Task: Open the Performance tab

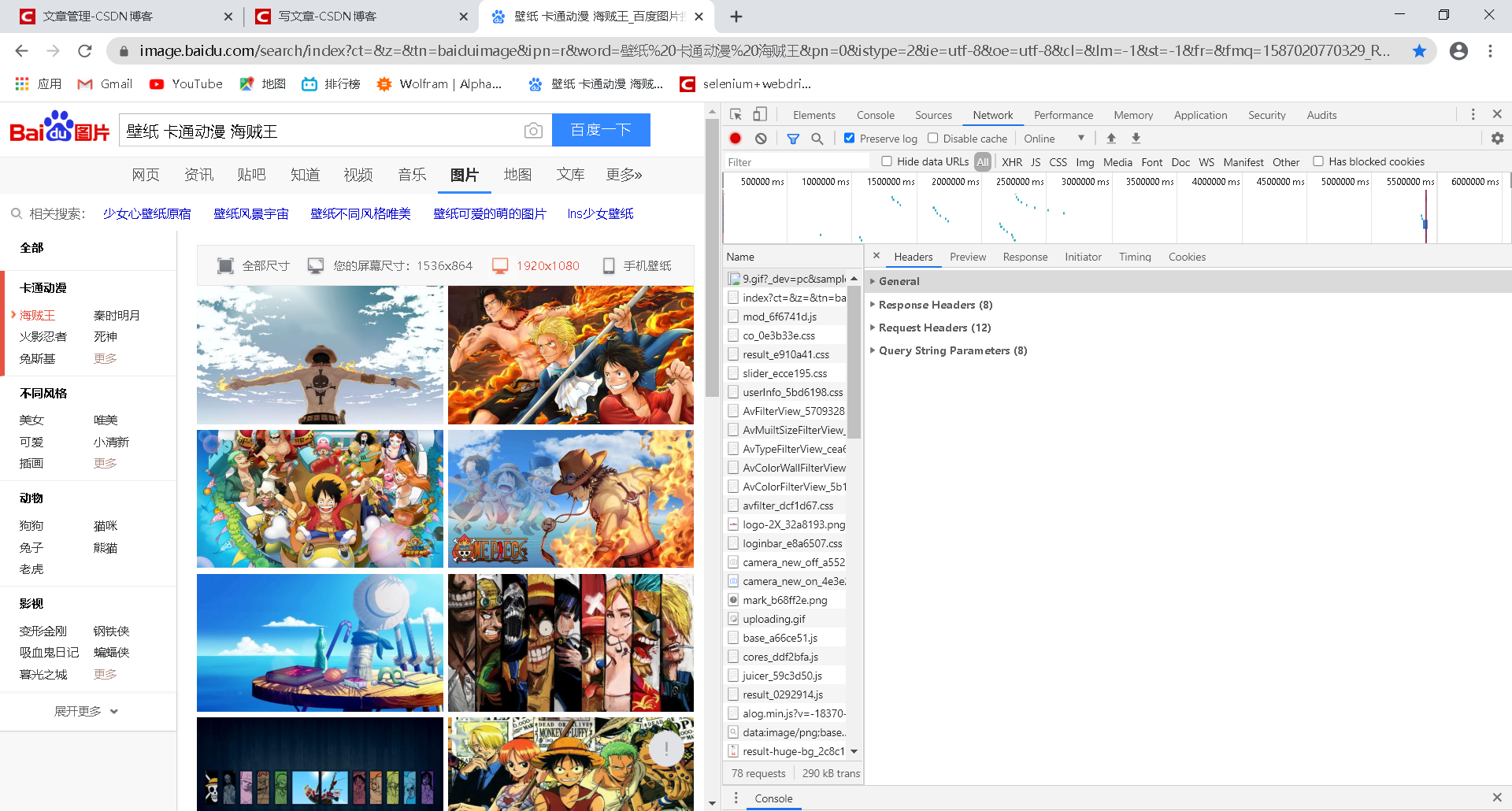Action: (x=1063, y=115)
